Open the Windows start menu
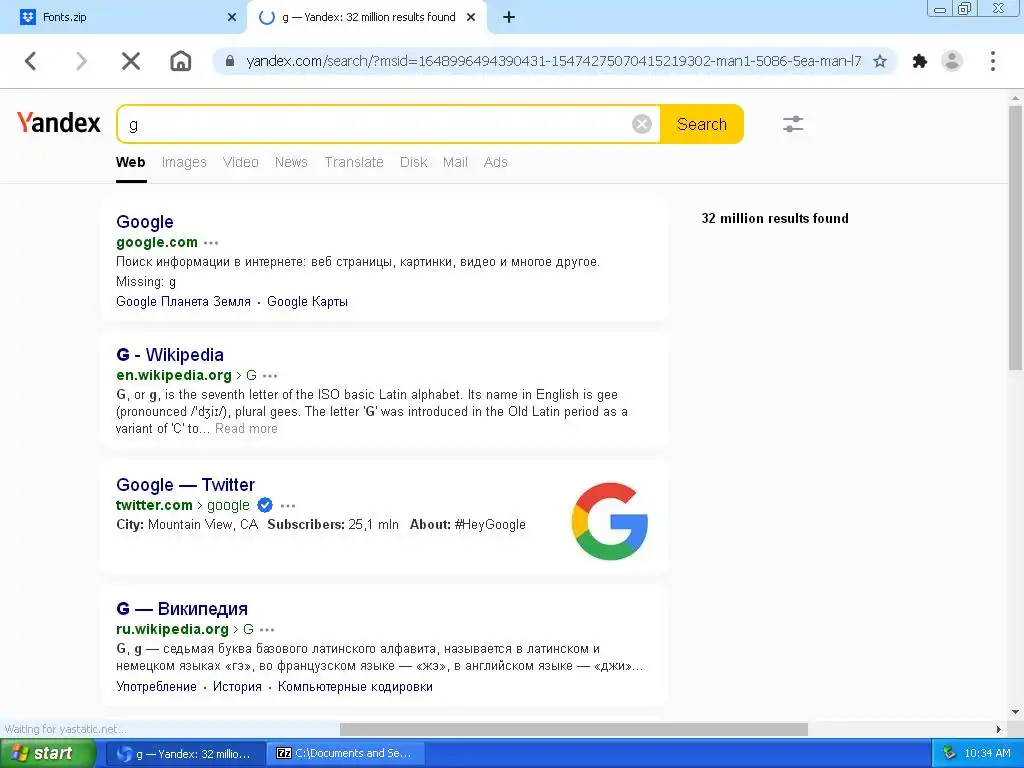The image size is (1024, 768). (x=48, y=754)
